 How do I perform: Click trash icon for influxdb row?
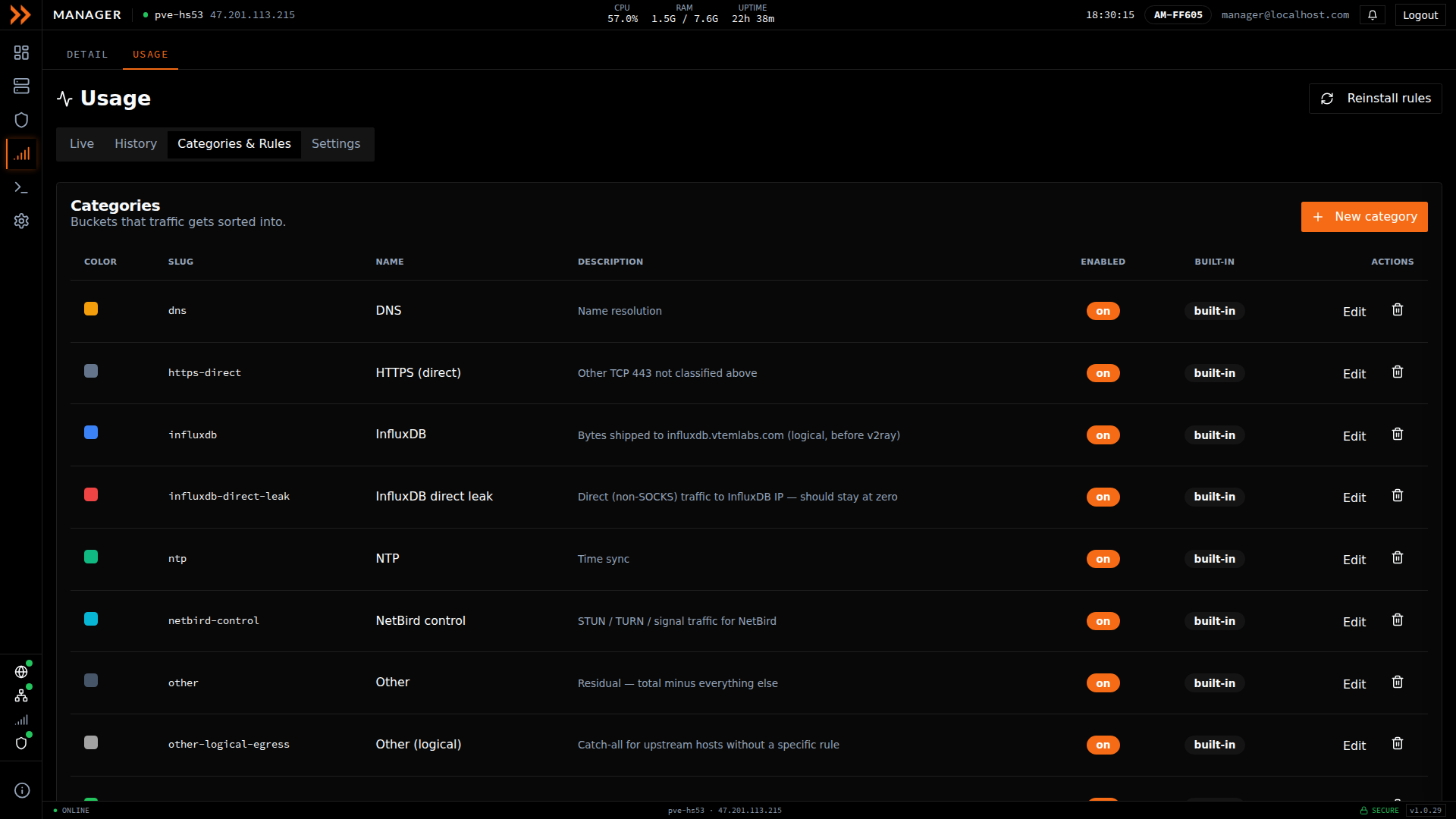click(1398, 434)
